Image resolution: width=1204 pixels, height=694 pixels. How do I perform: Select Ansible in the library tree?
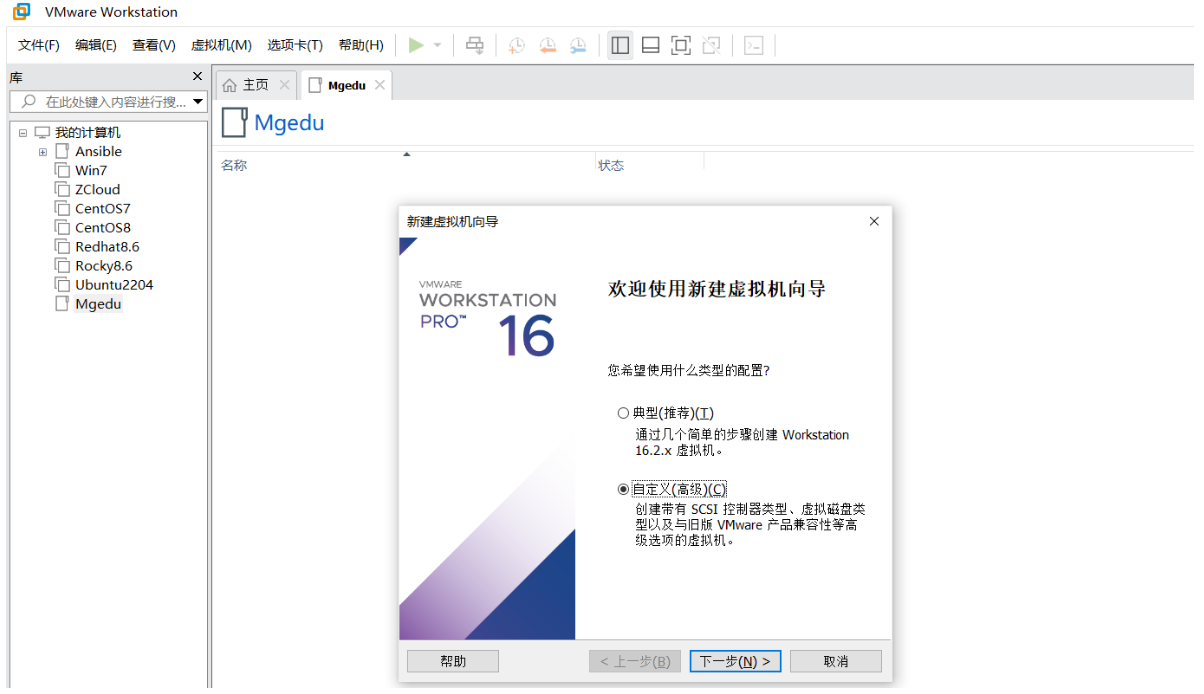click(98, 151)
